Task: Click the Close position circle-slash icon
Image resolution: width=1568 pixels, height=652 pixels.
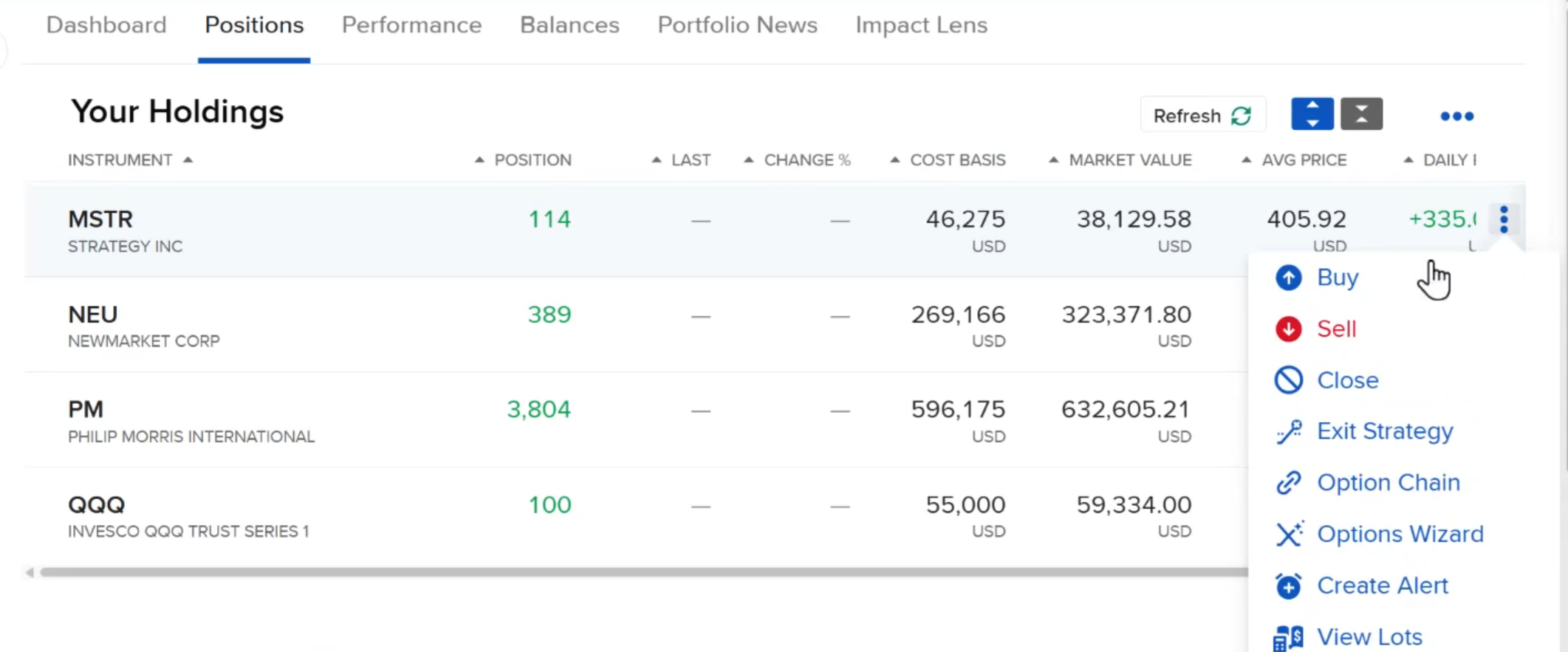Action: click(x=1288, y=380)
